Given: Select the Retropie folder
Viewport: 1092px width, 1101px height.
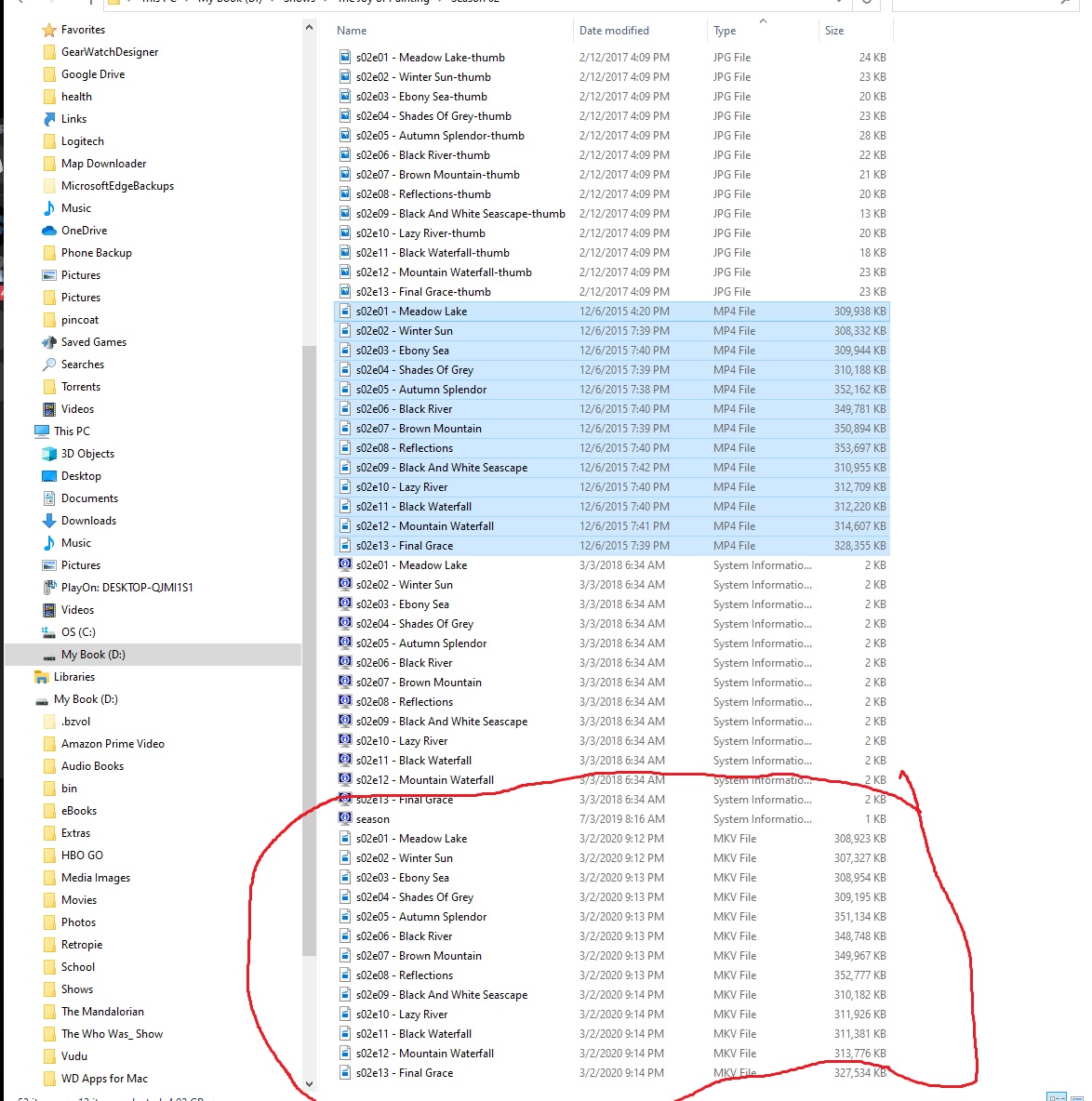Looking at the screenshot, I should (82, 945).
